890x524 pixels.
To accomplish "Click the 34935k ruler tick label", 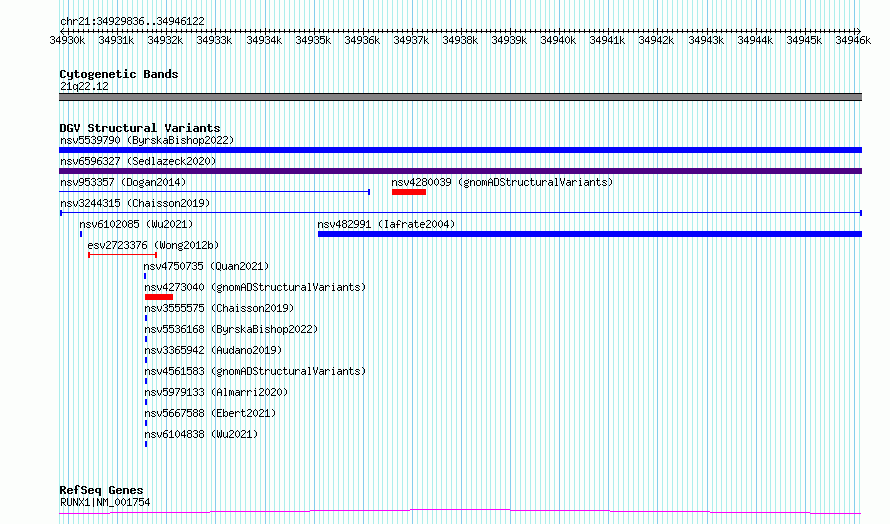I will pos(313,40).
